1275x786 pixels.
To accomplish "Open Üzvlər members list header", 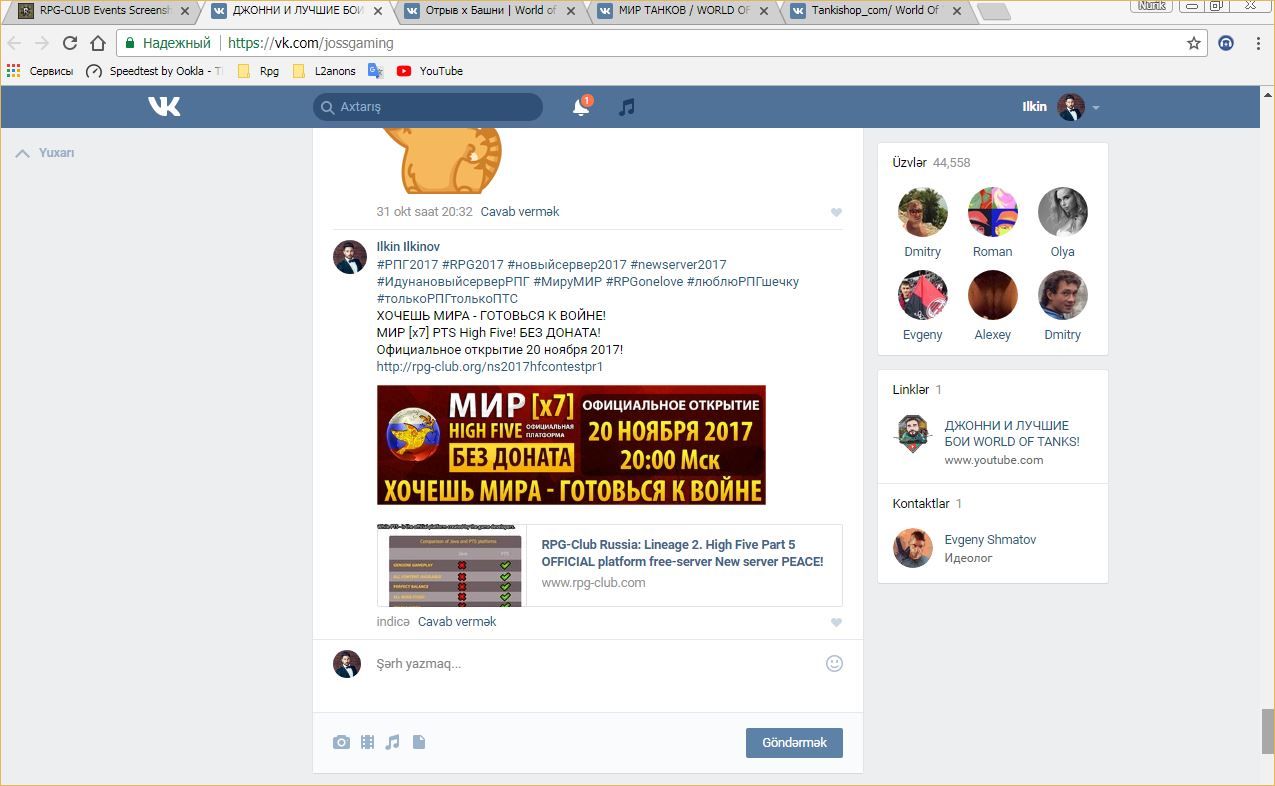I will point(931,162).
